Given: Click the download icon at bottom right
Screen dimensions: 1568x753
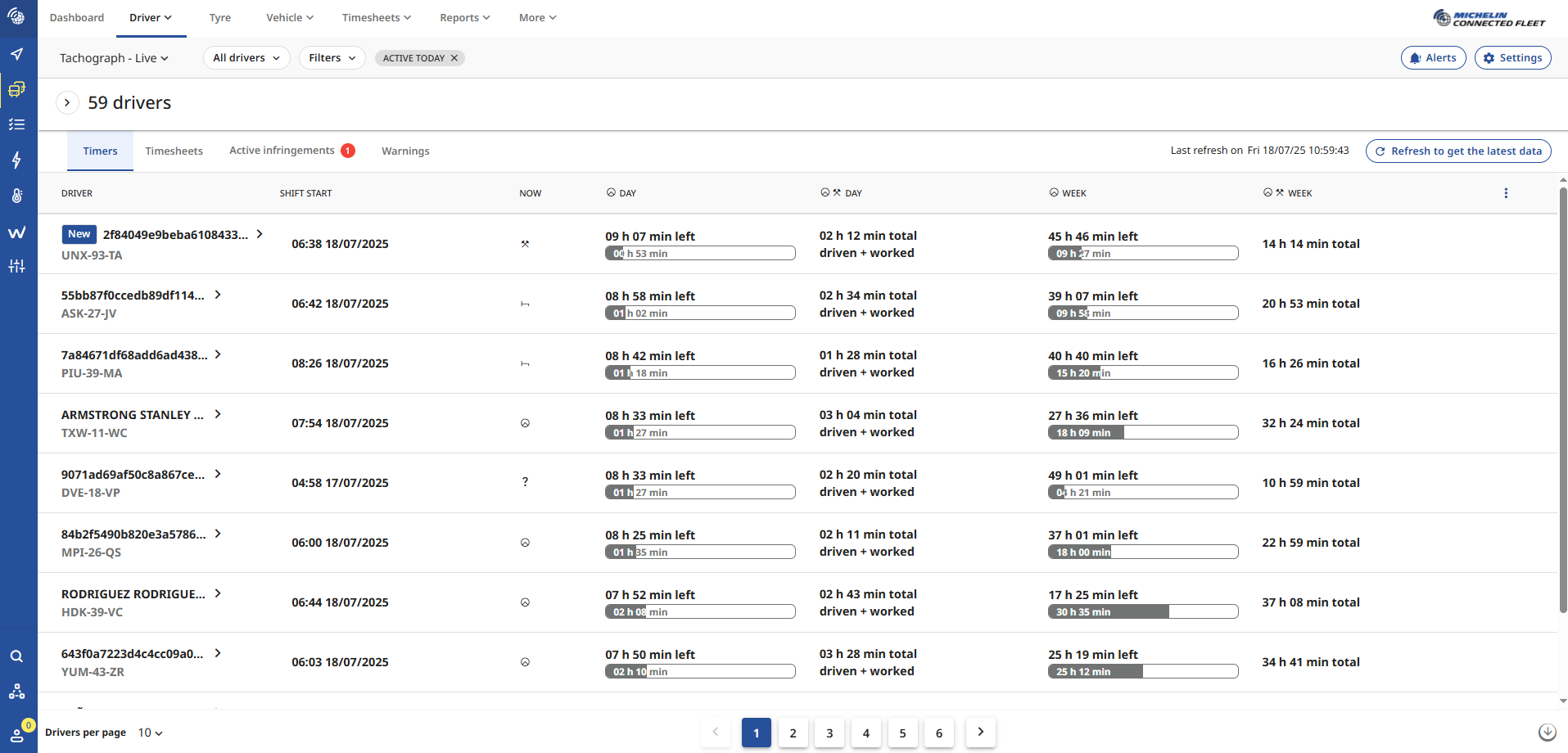Looking at the screenshot, I should click(x=1547, y=733).
